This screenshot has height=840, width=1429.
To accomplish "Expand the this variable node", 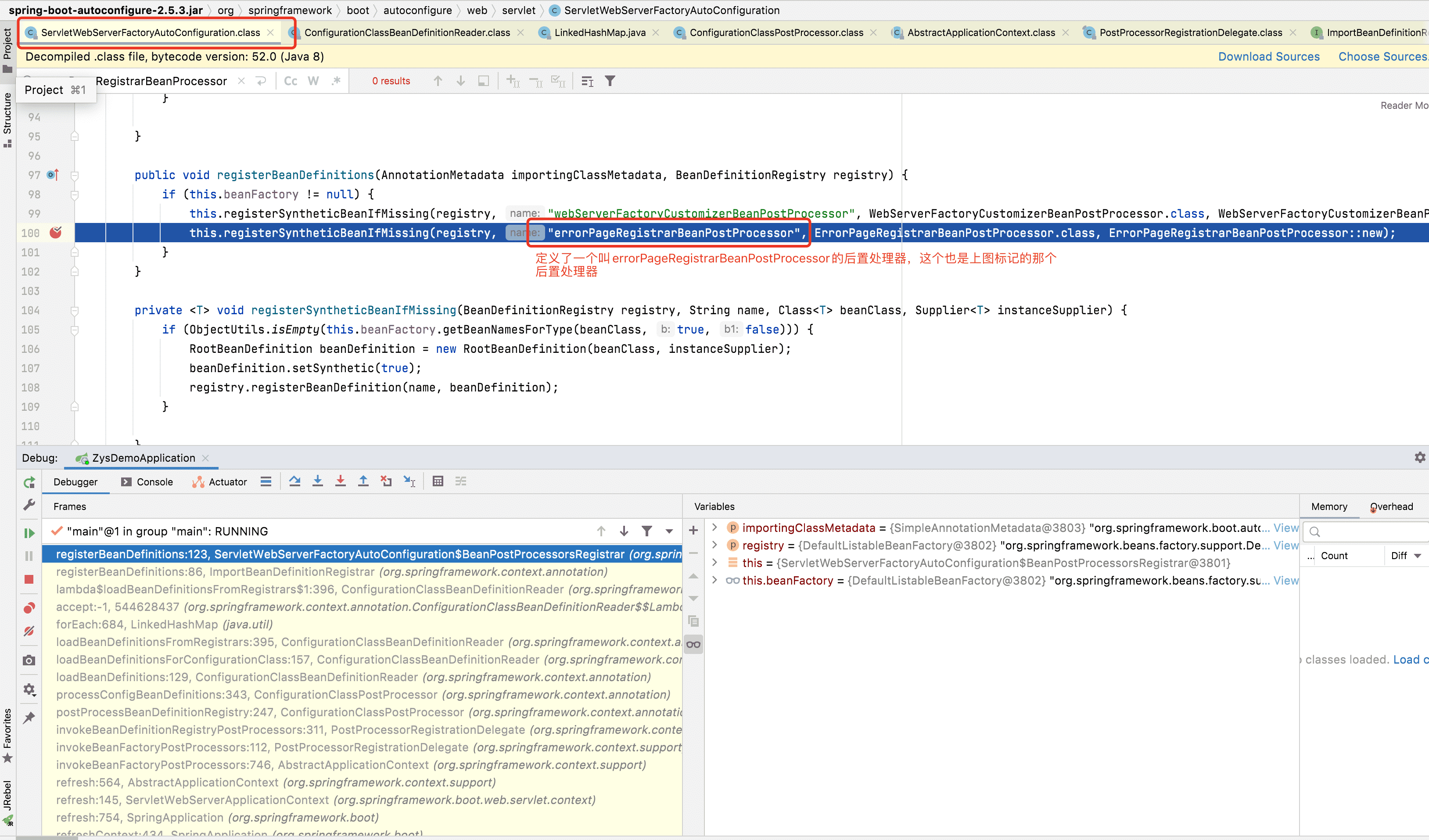I will coord(714,563).
